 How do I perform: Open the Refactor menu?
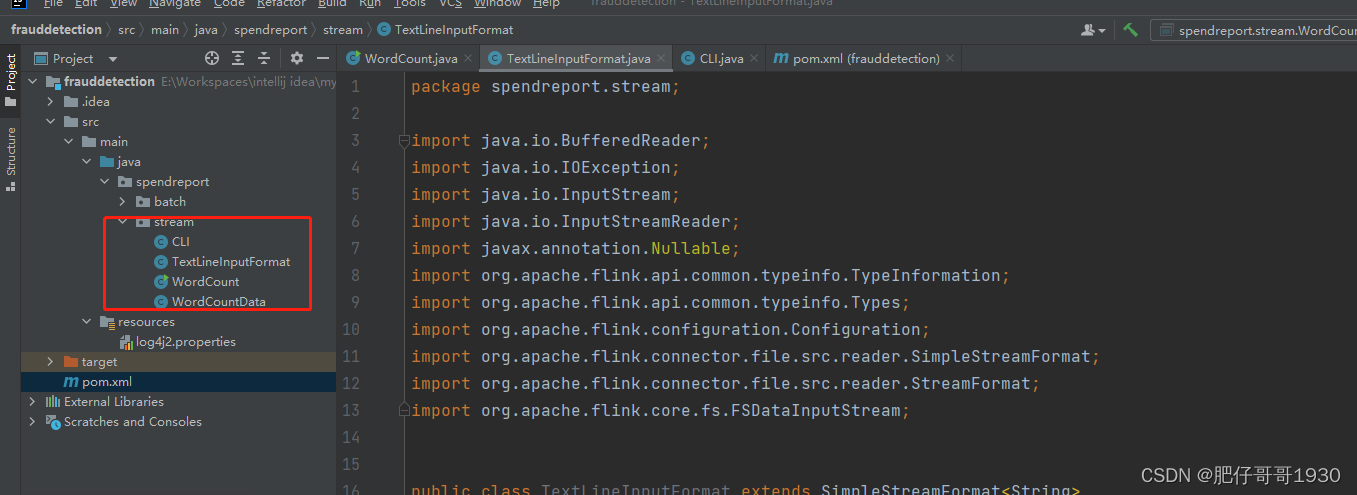click(281, 4)
